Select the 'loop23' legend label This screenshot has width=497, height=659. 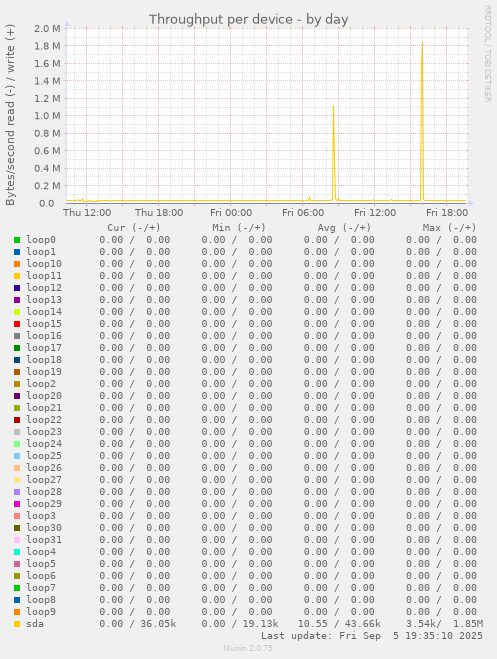[44, 432]
